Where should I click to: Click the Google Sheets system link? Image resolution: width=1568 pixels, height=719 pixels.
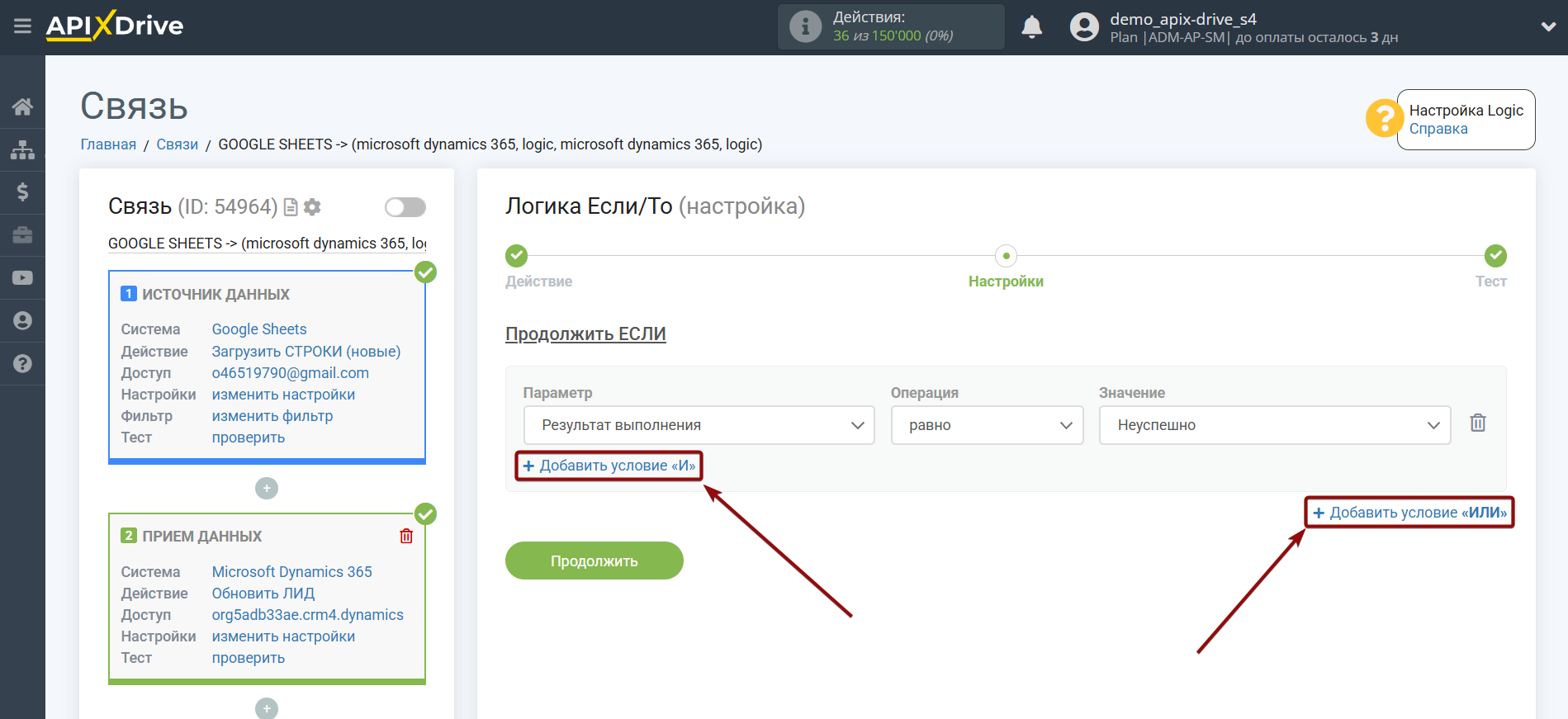pyautogui.click(x=259, y=329)
